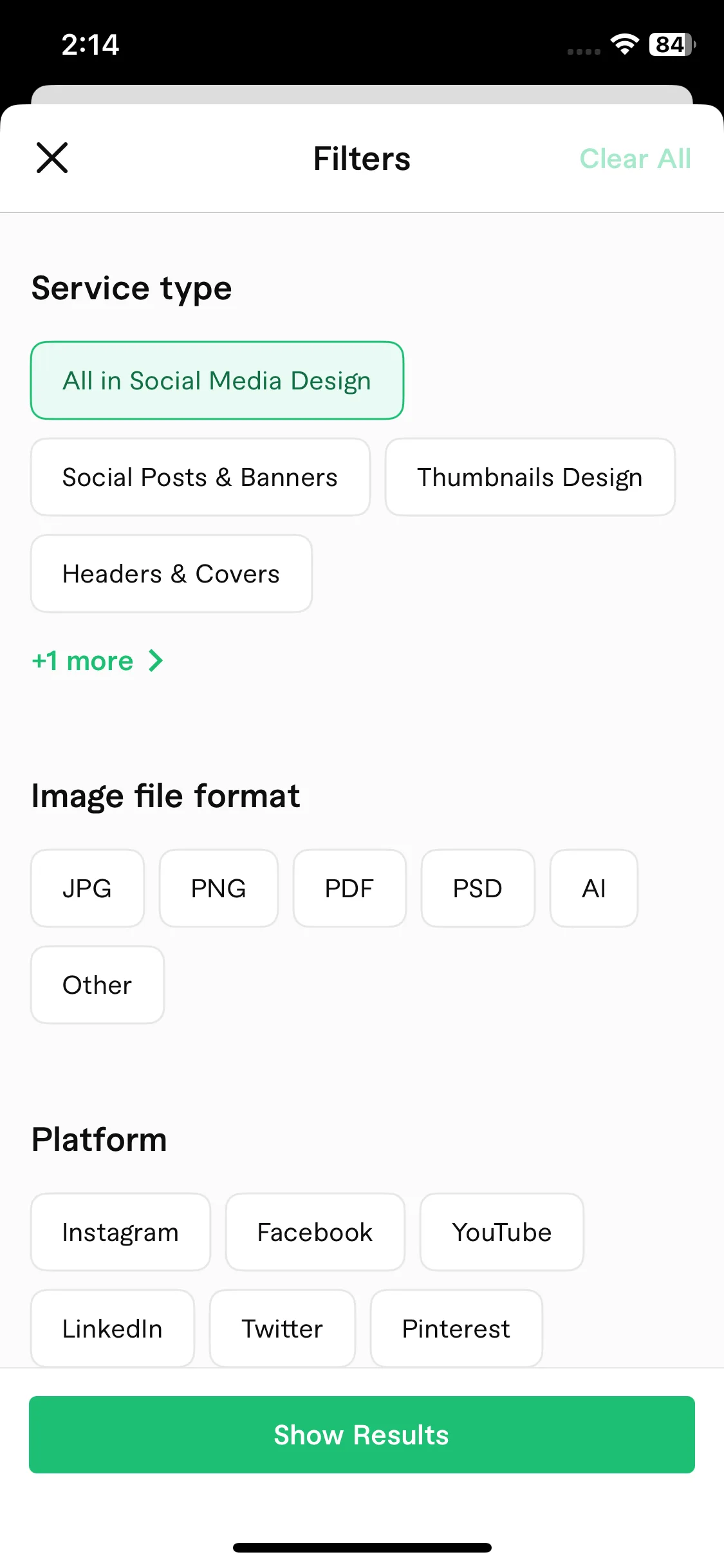The height and width of the screenshot is (1568, 724).
Task: Toggle Thumbnails Design filter chip
Action: (x=530, y=477)
